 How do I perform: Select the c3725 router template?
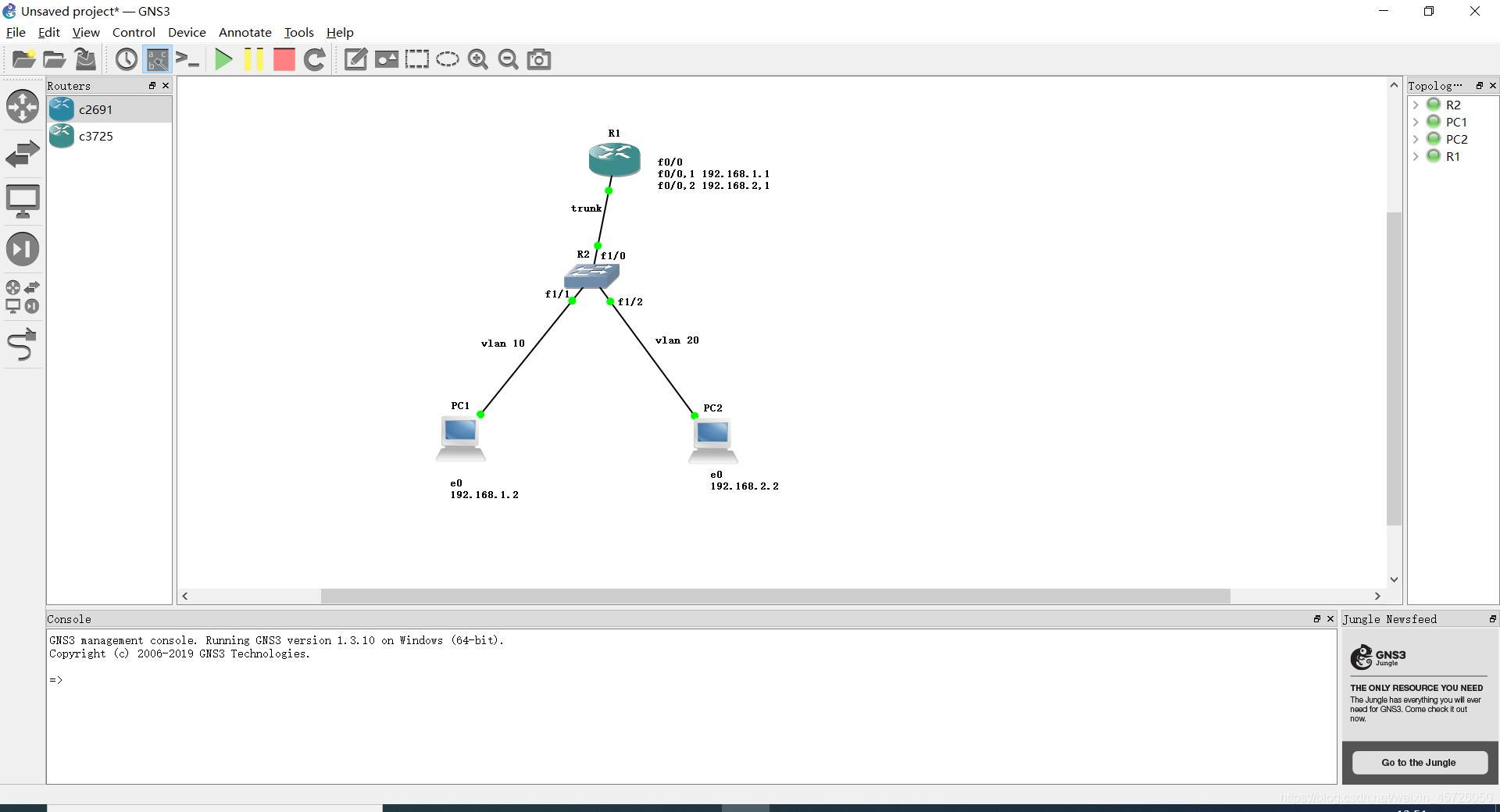tap(109, 136)
